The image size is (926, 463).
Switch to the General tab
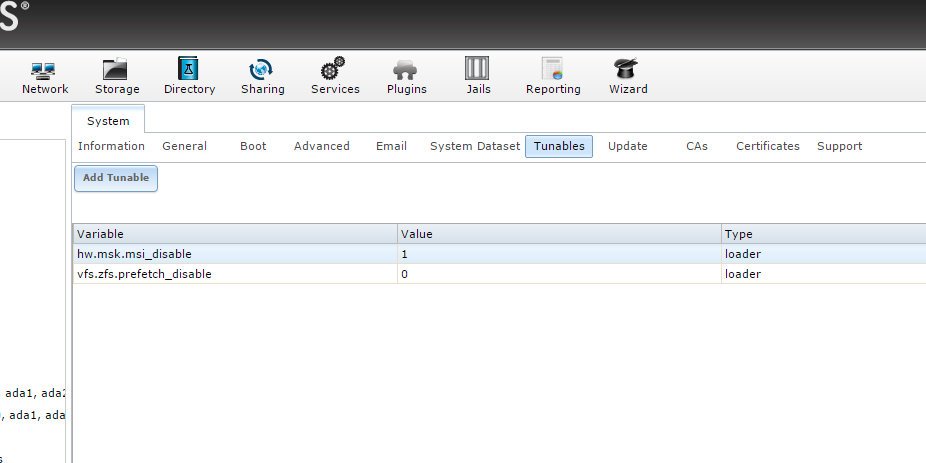point(184,146)
